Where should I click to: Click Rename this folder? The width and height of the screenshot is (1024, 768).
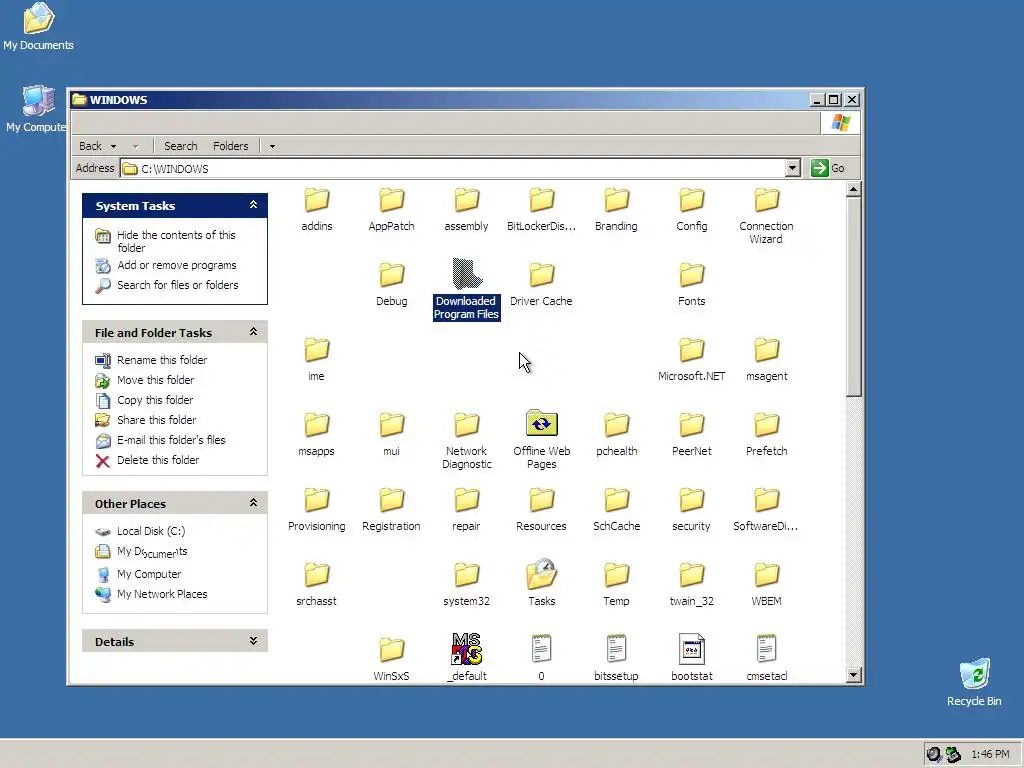(162, 360)
